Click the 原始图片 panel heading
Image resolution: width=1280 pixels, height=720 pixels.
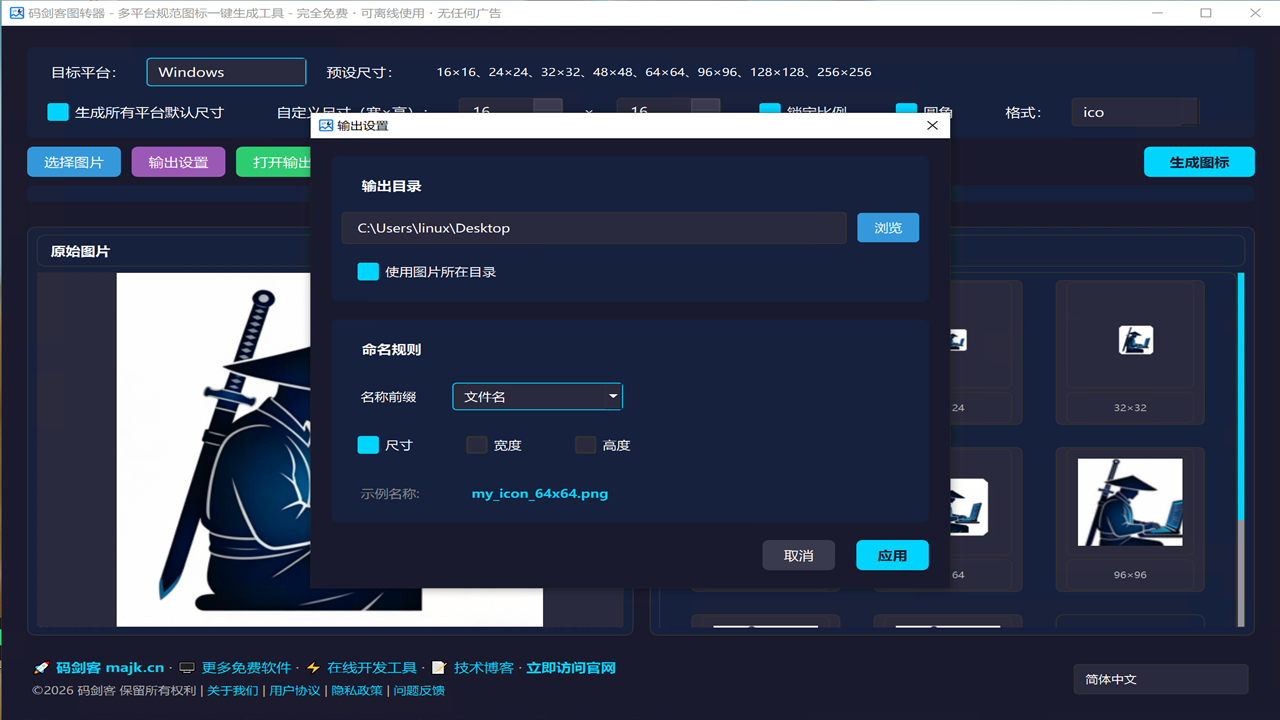click(80, 251)
